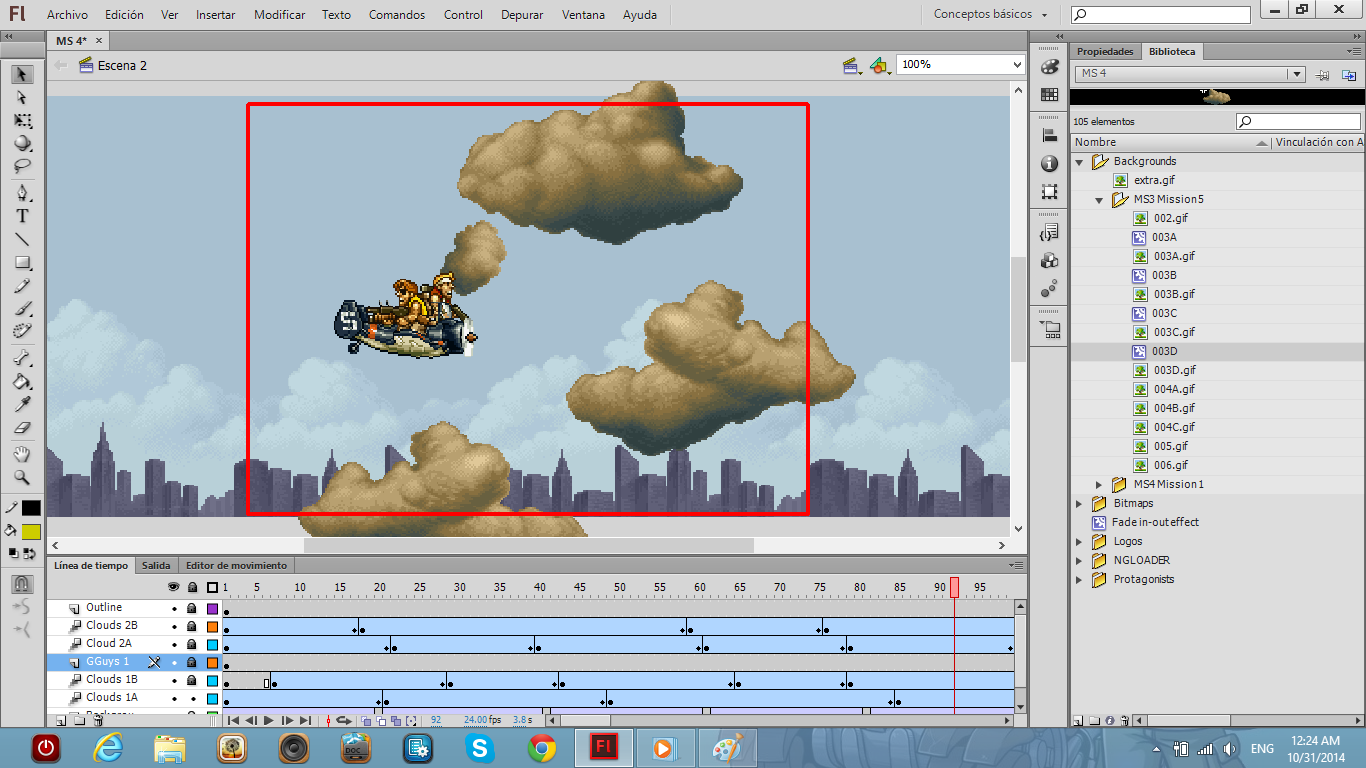Select the Deco tool
This screenshot has width=1366, height=768.
[22, 331]
